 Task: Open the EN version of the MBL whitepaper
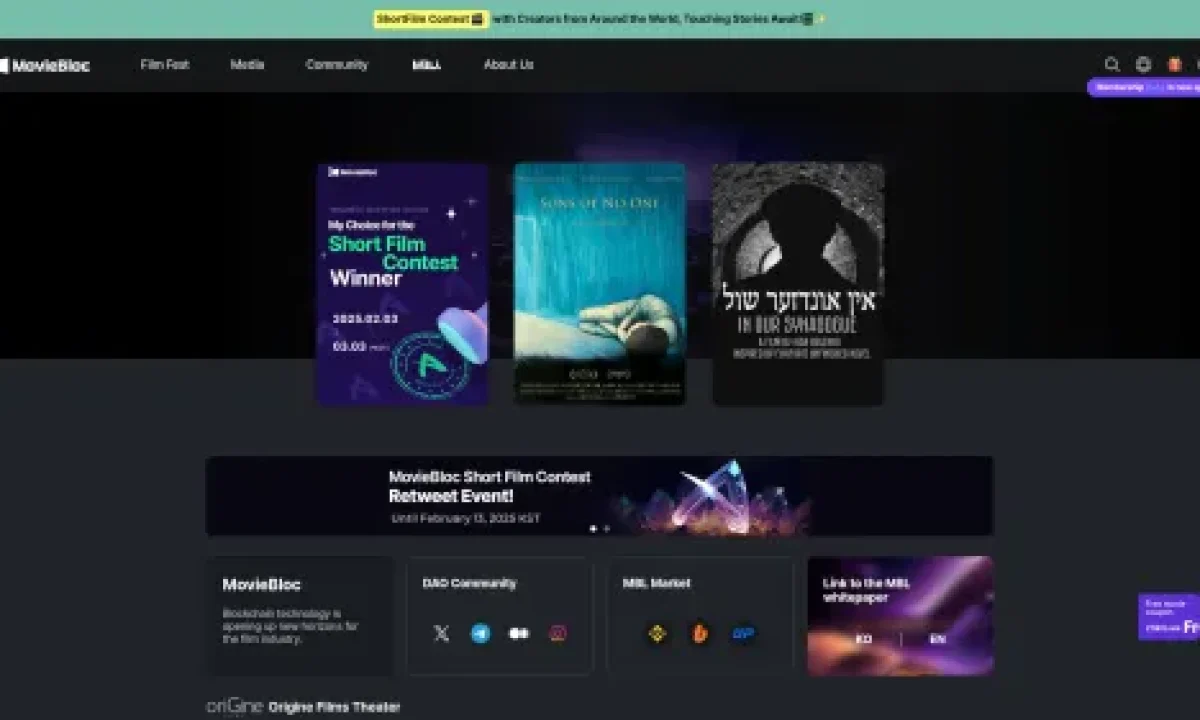tap(935, 637)
